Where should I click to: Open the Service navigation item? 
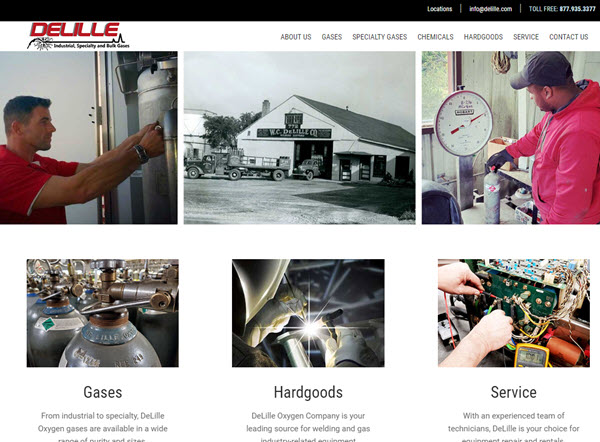point(526,37)
